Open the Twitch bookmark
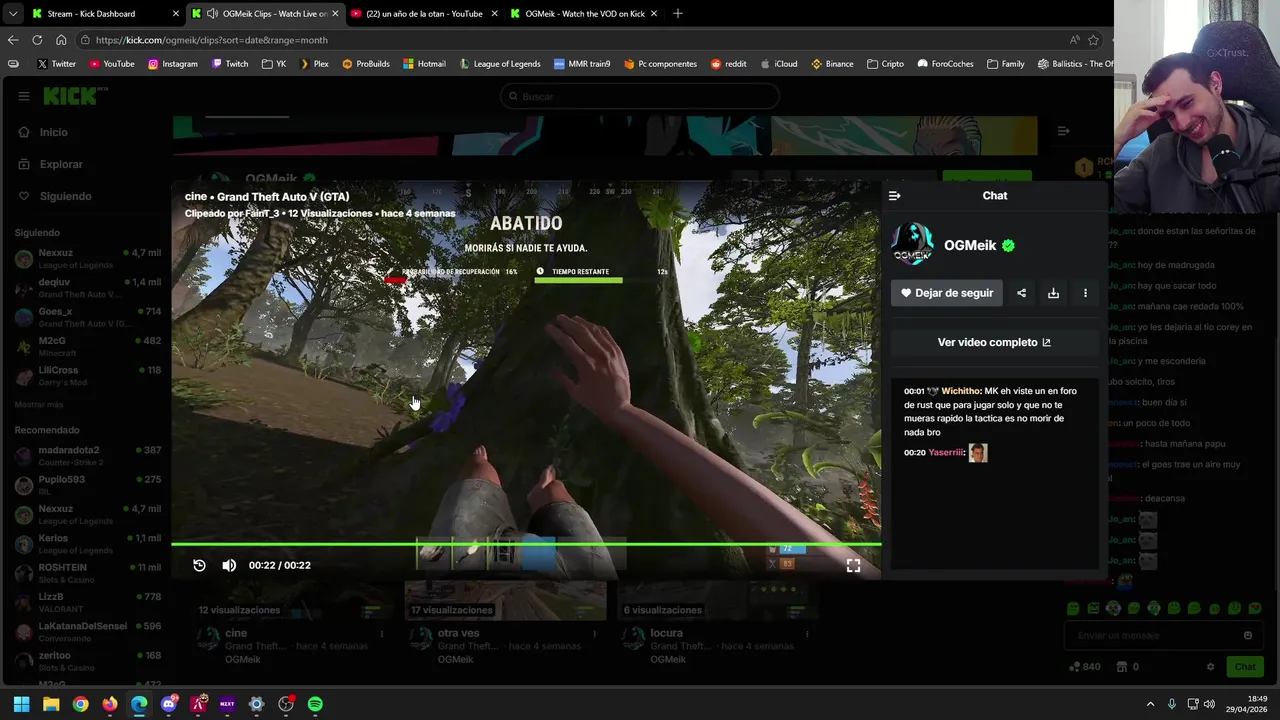 [229, 64]
